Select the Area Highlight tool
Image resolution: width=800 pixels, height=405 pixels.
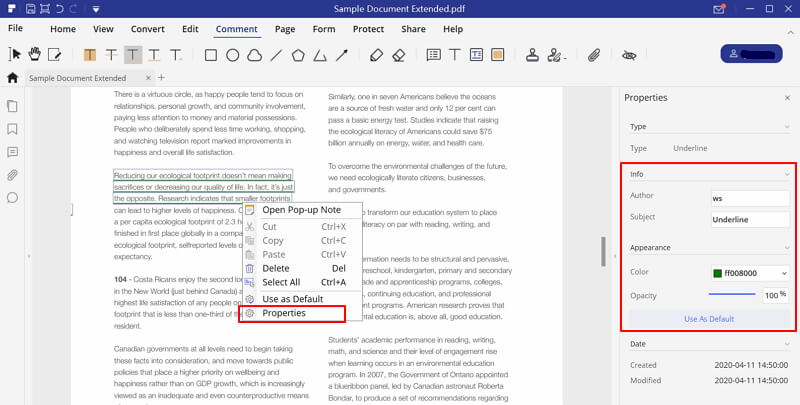tap(497, 55)
